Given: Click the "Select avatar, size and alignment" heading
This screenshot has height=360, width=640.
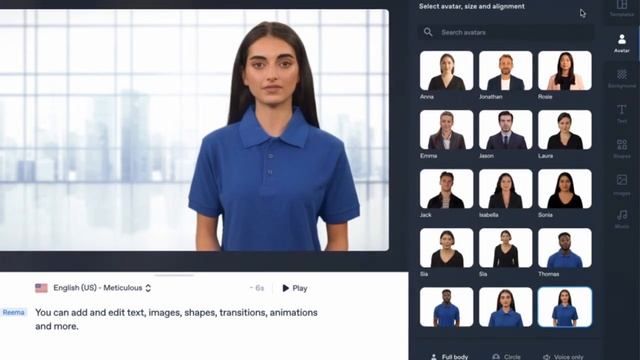Looking at the screenshot, I should [472, 7].
